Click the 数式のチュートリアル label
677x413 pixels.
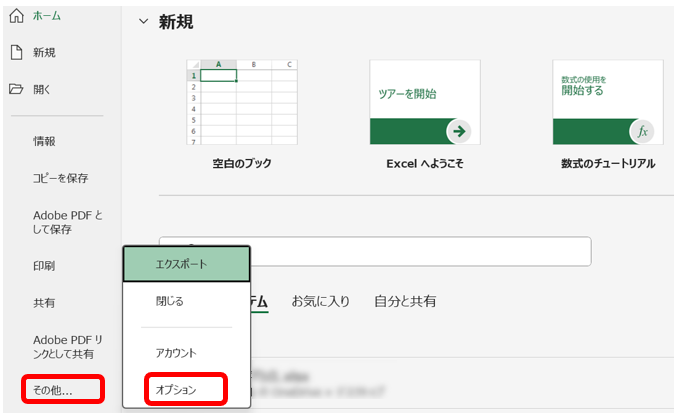(x=608, y=163)
